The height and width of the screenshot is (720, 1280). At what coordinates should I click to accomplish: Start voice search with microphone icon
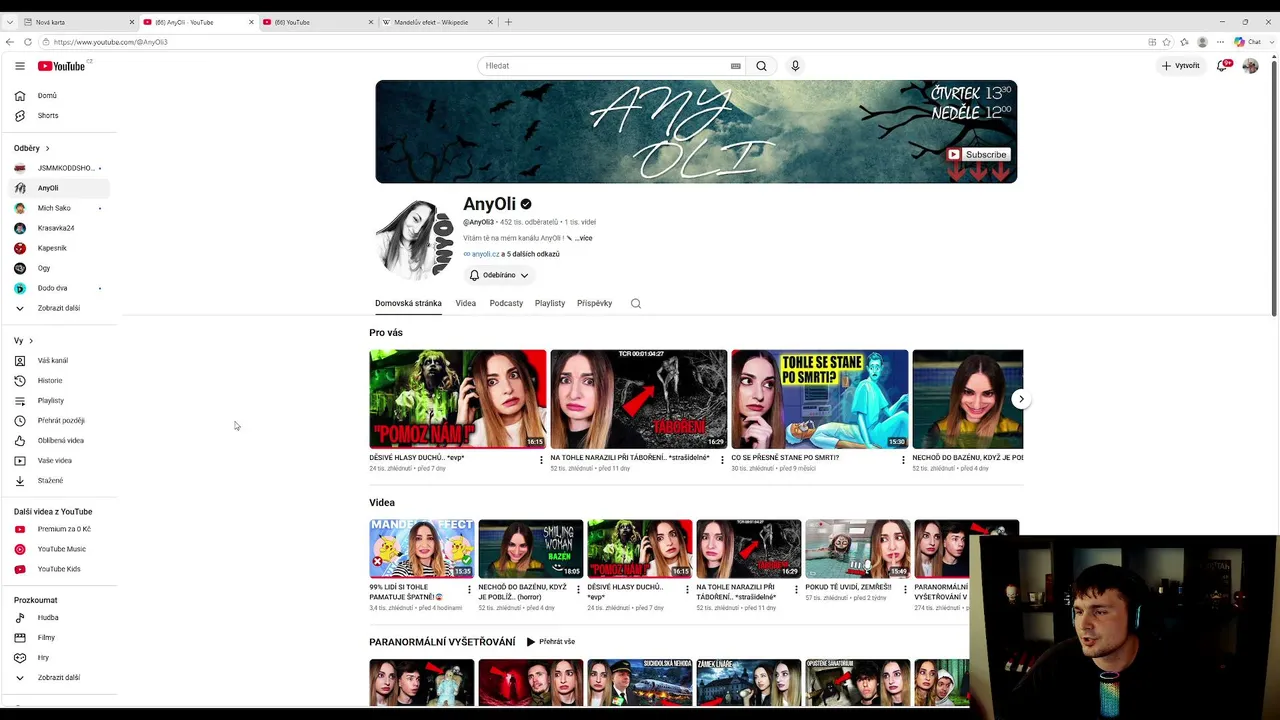(795, 66)
